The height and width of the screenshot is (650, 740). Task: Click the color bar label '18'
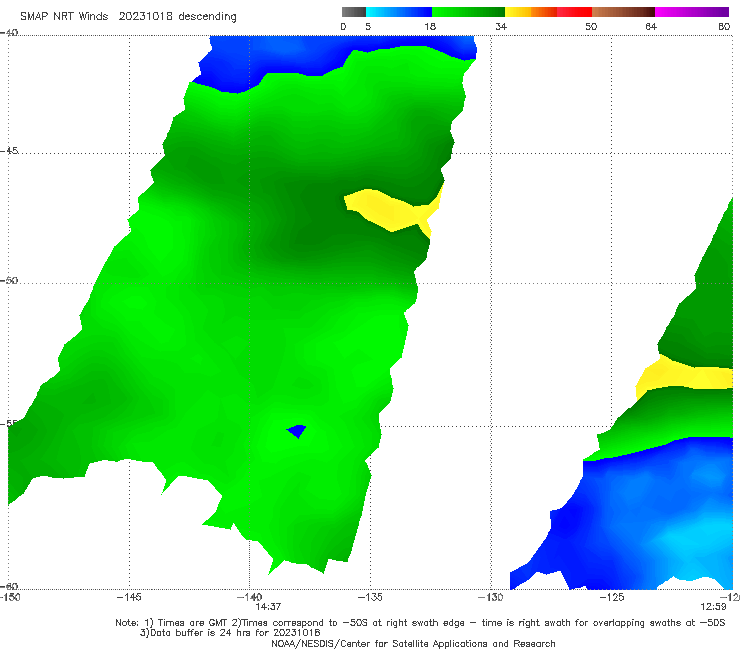tap(430, 27)
